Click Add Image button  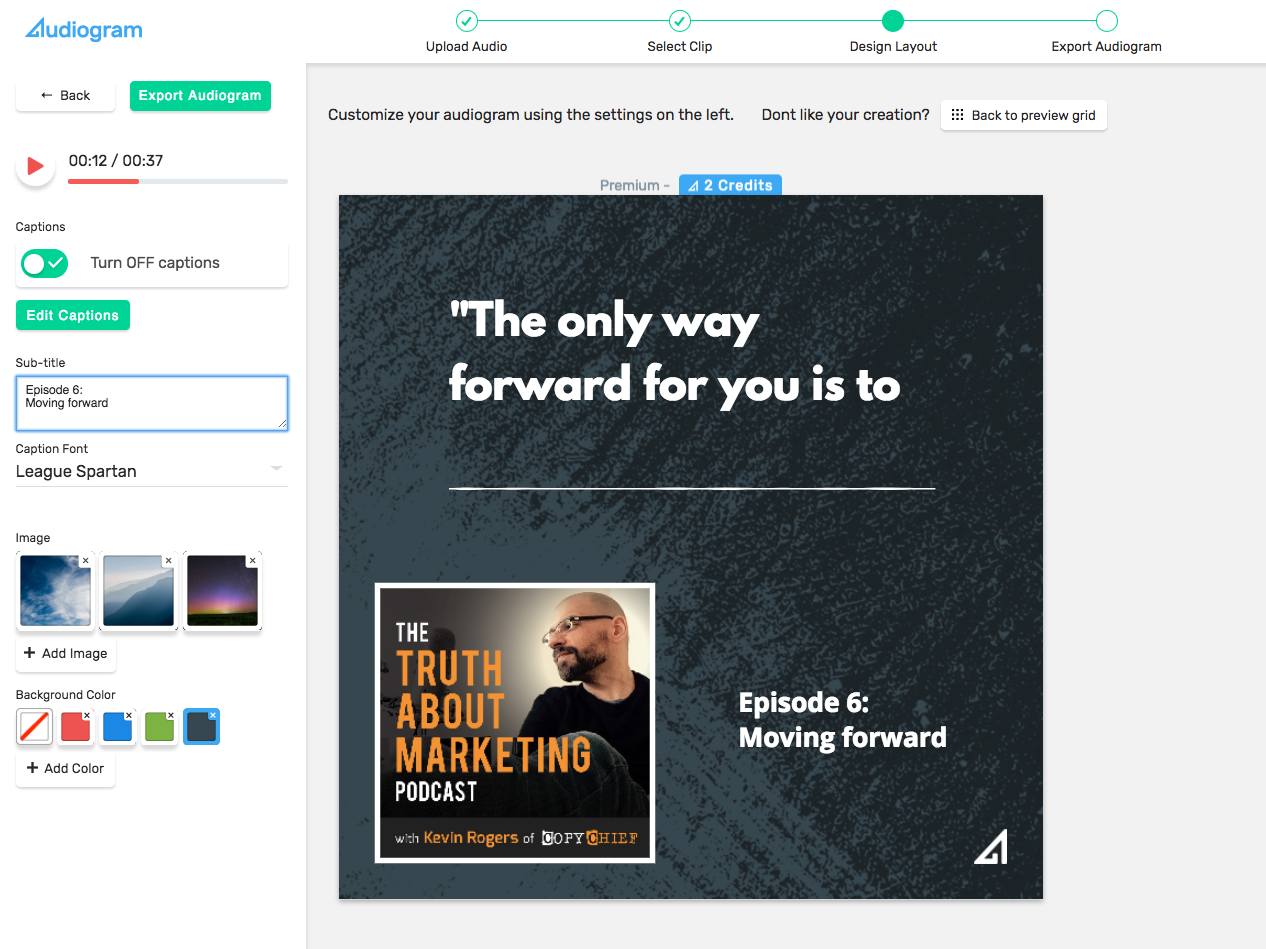click(x=65, y=653)
